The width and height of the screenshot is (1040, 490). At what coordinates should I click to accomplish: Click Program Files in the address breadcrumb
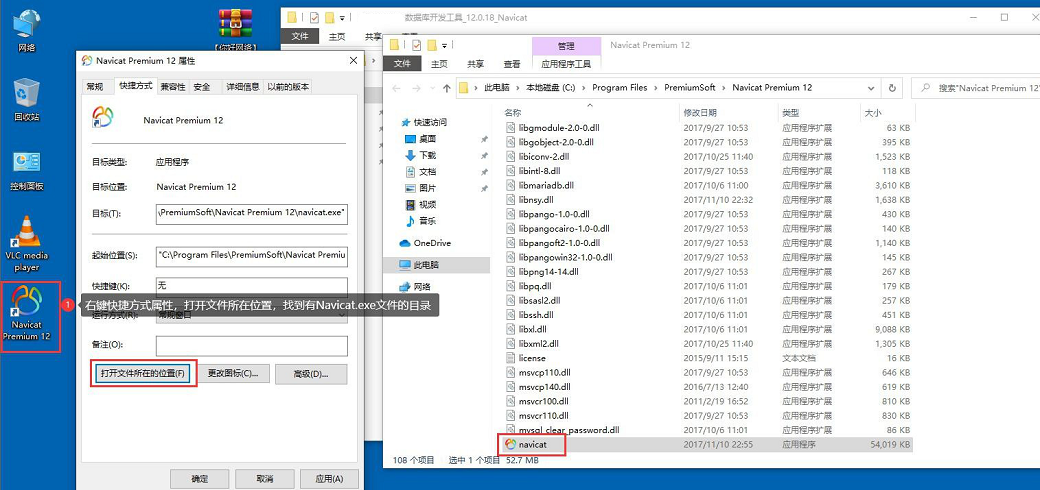coord(619,88)
